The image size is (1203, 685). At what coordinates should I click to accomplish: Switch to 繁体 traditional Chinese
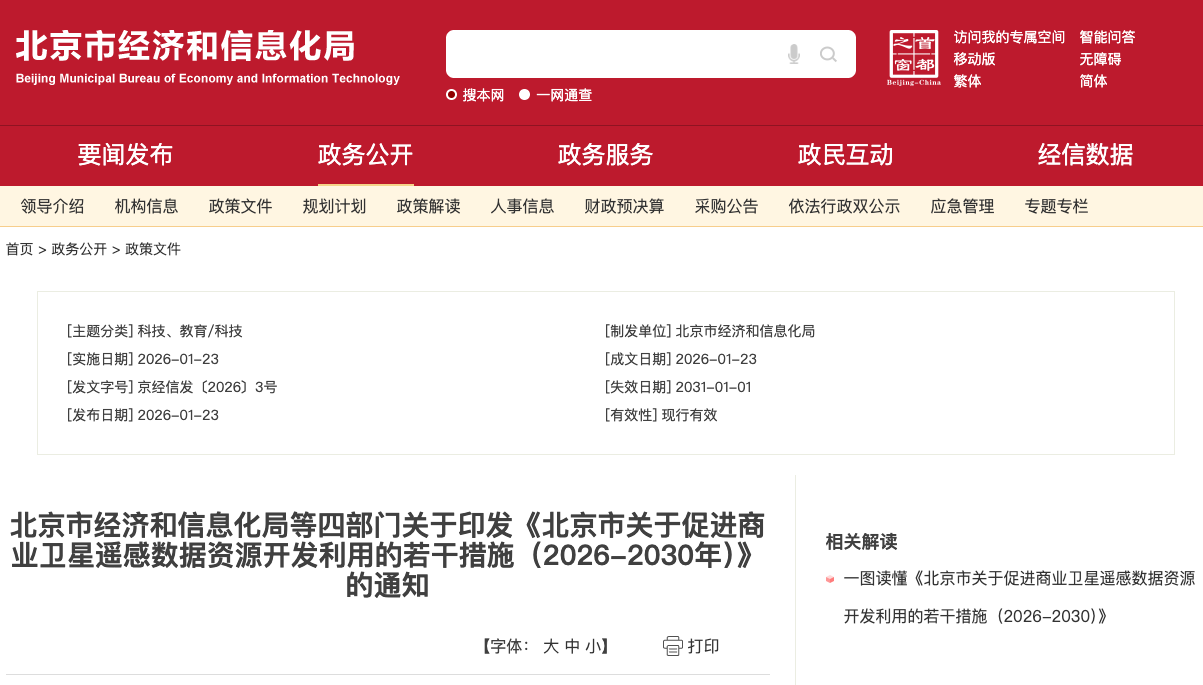[x=967, y=81]
